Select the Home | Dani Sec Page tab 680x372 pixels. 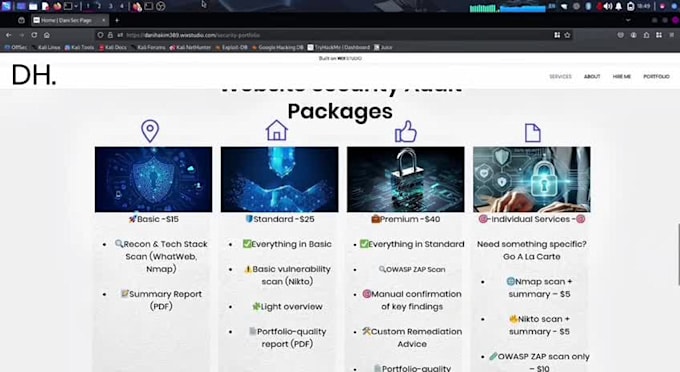pos(69,20)
